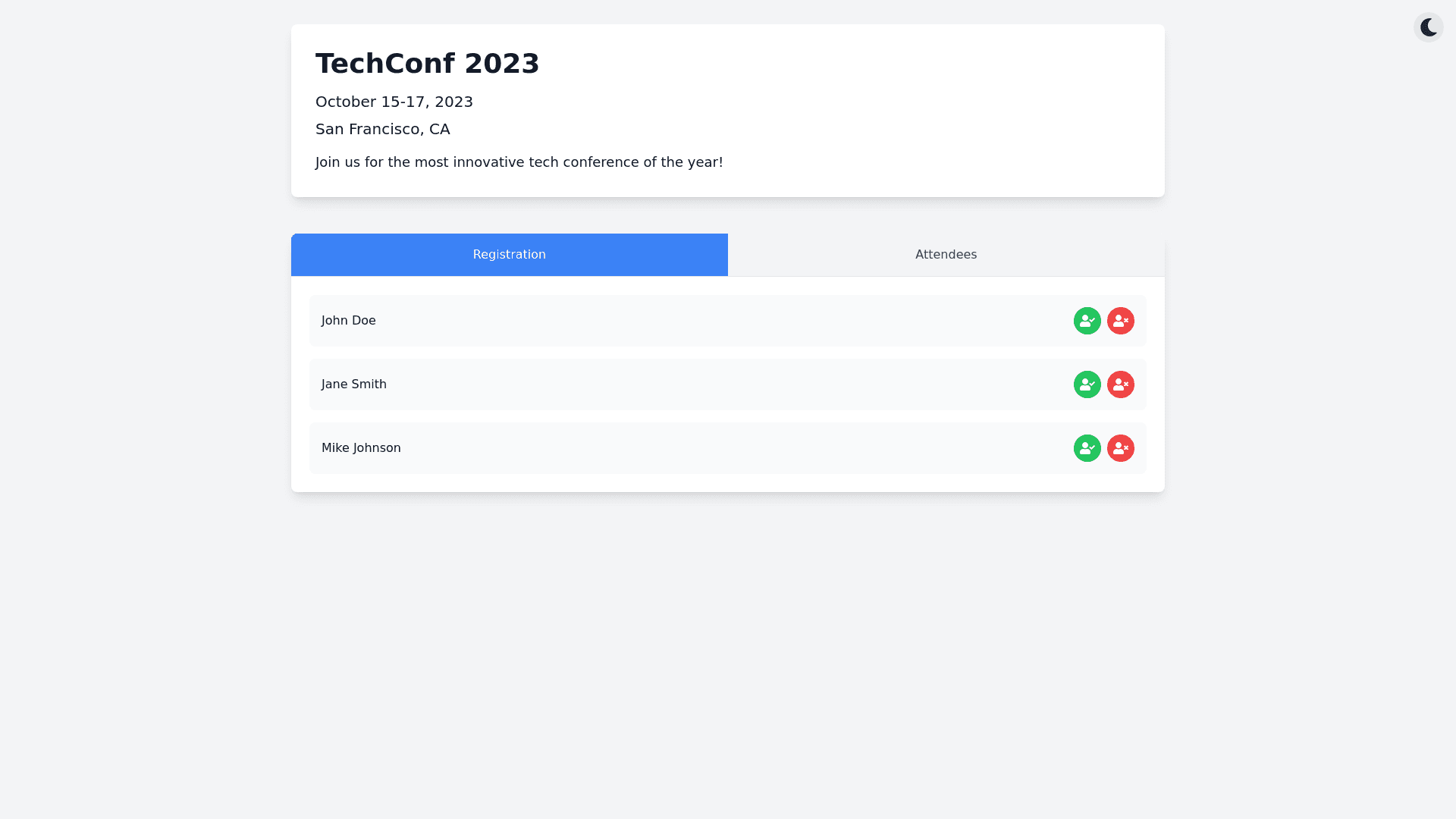Accept Mike Johnson with green user-check icon
Image resolution: width=1456 pixels, height=819 pixels.
1087,448
